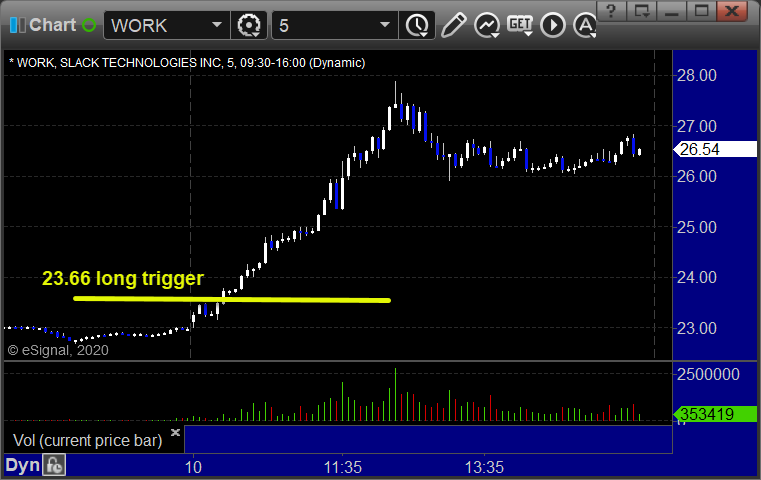The image size is (761, 480).
Task: Click the tallest green volume bar
Action: [395, 394]
